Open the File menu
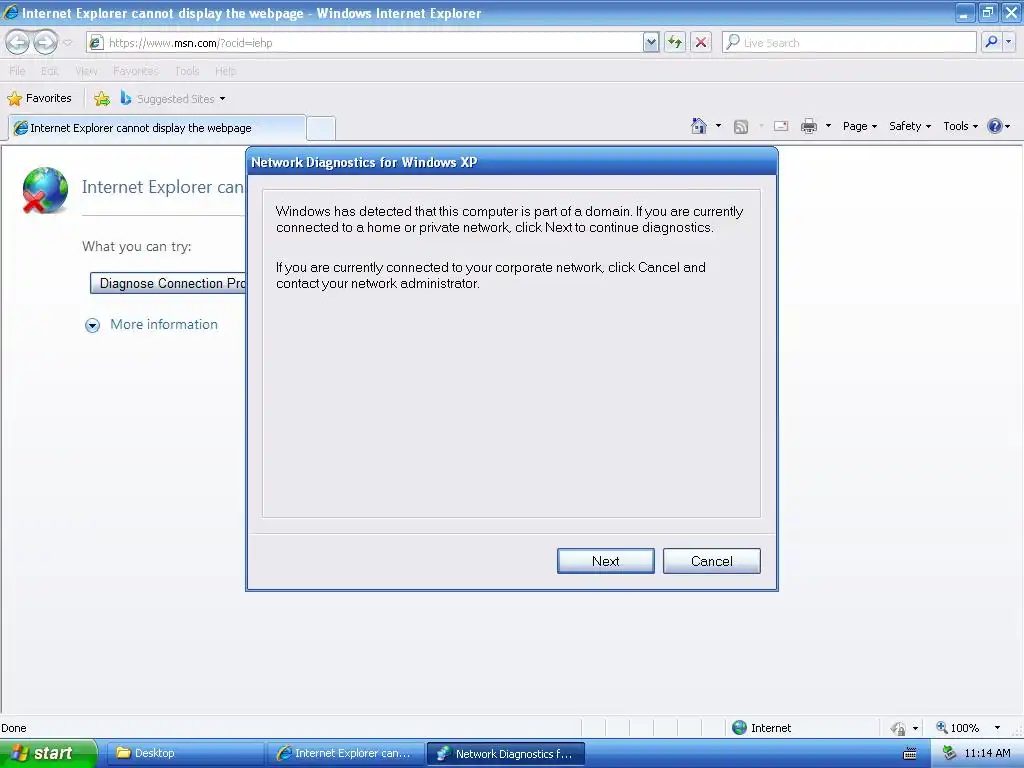Image resolution: width=1024 pixels, height=768 pixels. pos(17,71)
